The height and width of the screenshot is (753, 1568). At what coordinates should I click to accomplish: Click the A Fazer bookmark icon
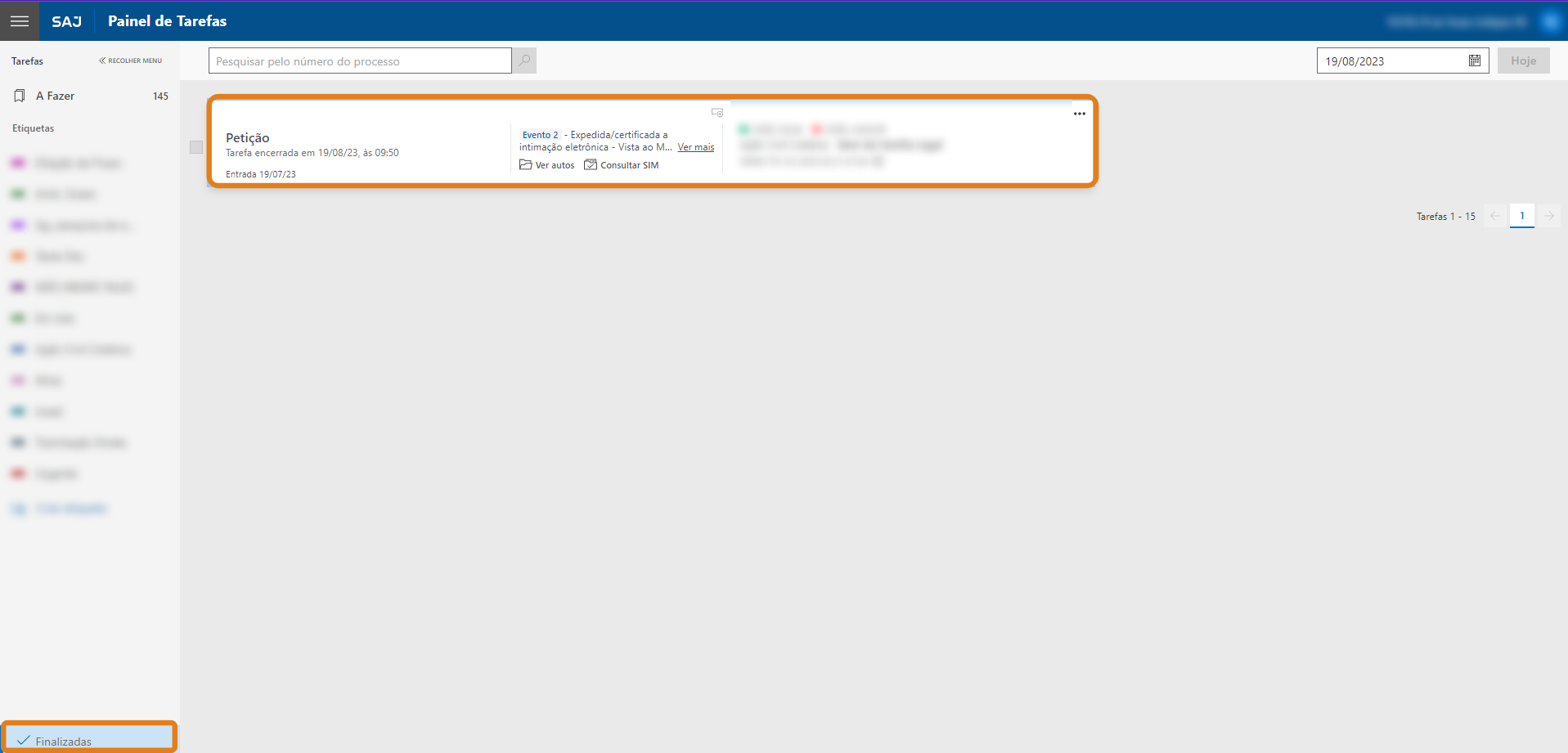coord(20,96)
